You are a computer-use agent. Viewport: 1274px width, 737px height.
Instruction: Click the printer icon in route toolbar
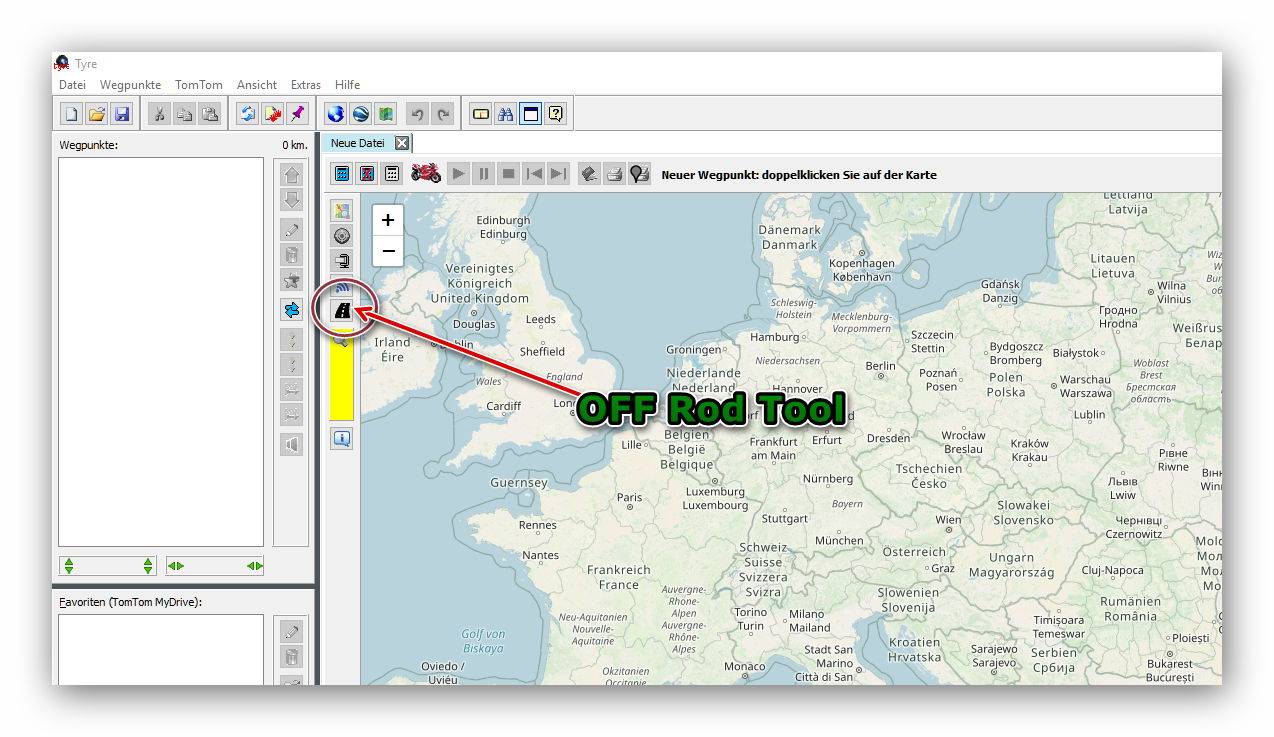[x=614, y=174]
